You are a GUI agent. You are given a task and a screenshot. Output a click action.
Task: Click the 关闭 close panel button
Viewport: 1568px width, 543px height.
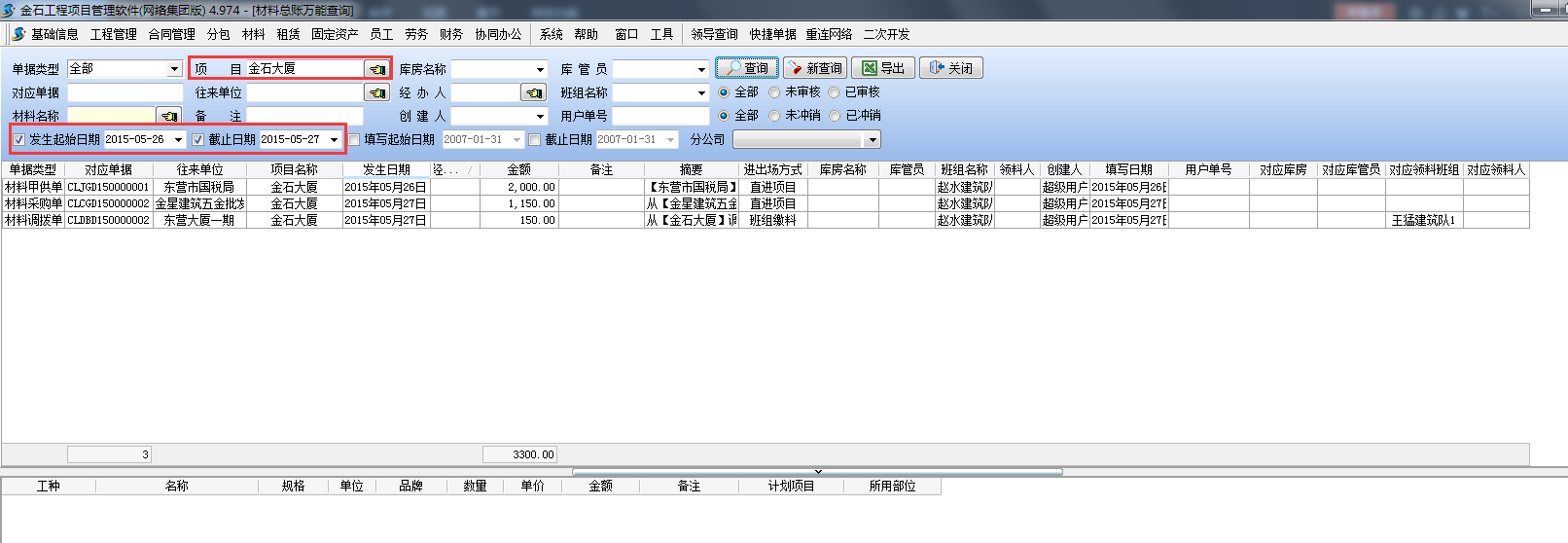tap(950, 68)
